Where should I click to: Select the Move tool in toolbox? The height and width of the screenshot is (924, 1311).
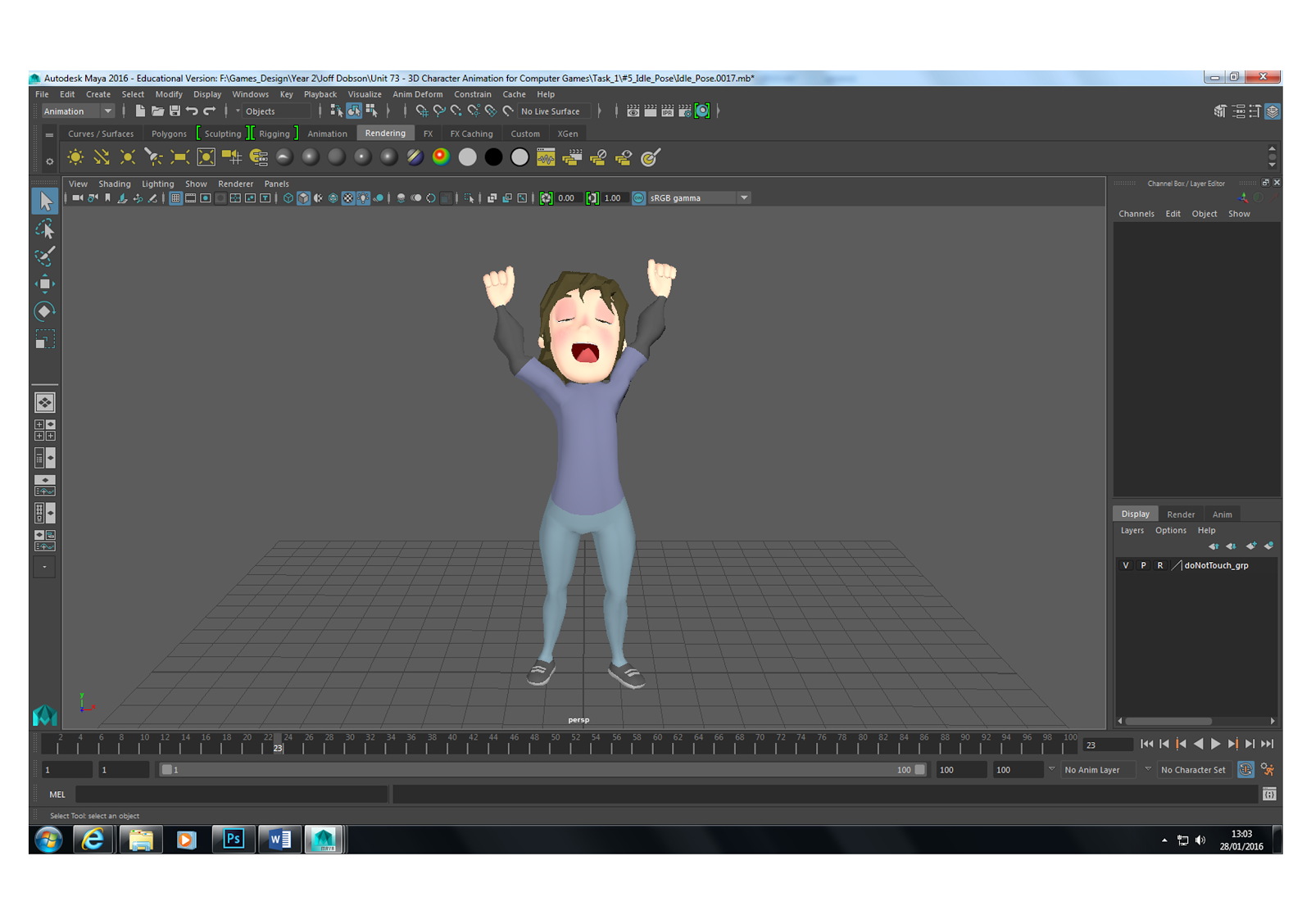pos(45,284)
